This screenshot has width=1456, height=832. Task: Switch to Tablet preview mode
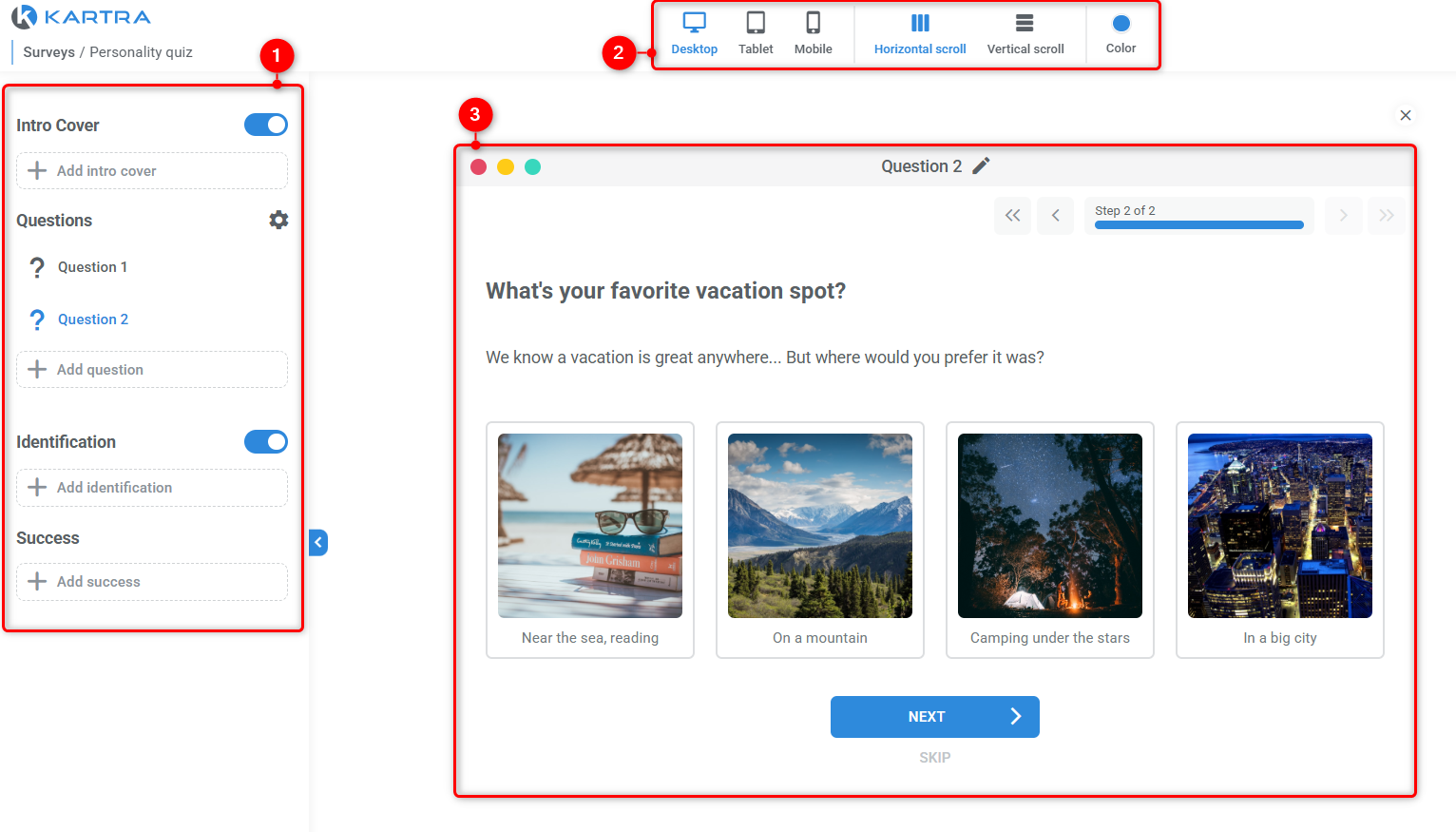tap(756, 31)
